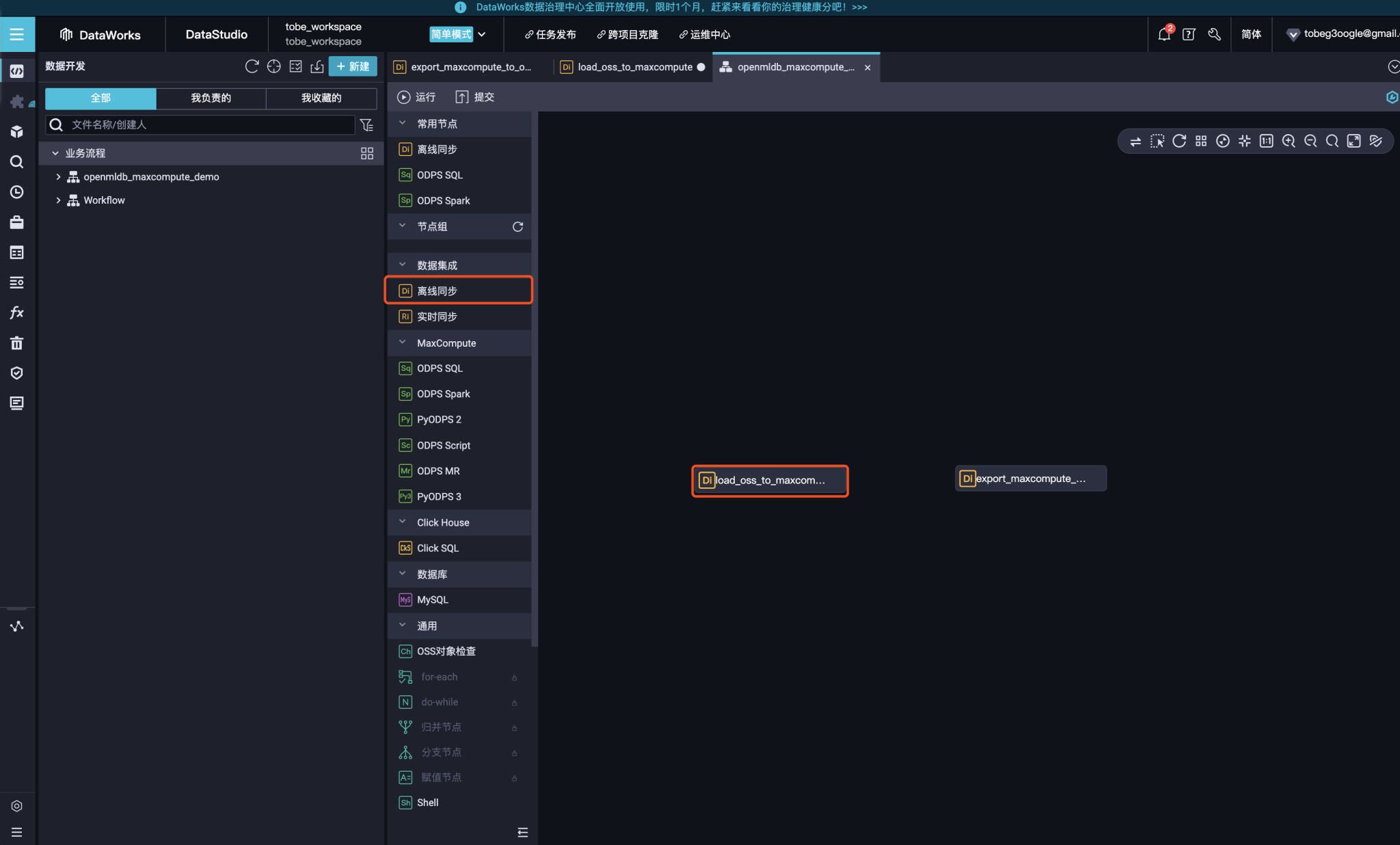Screen dimensions: 1400x845
Task: Click the filter icon beside search box
Action: coord(366,124)
